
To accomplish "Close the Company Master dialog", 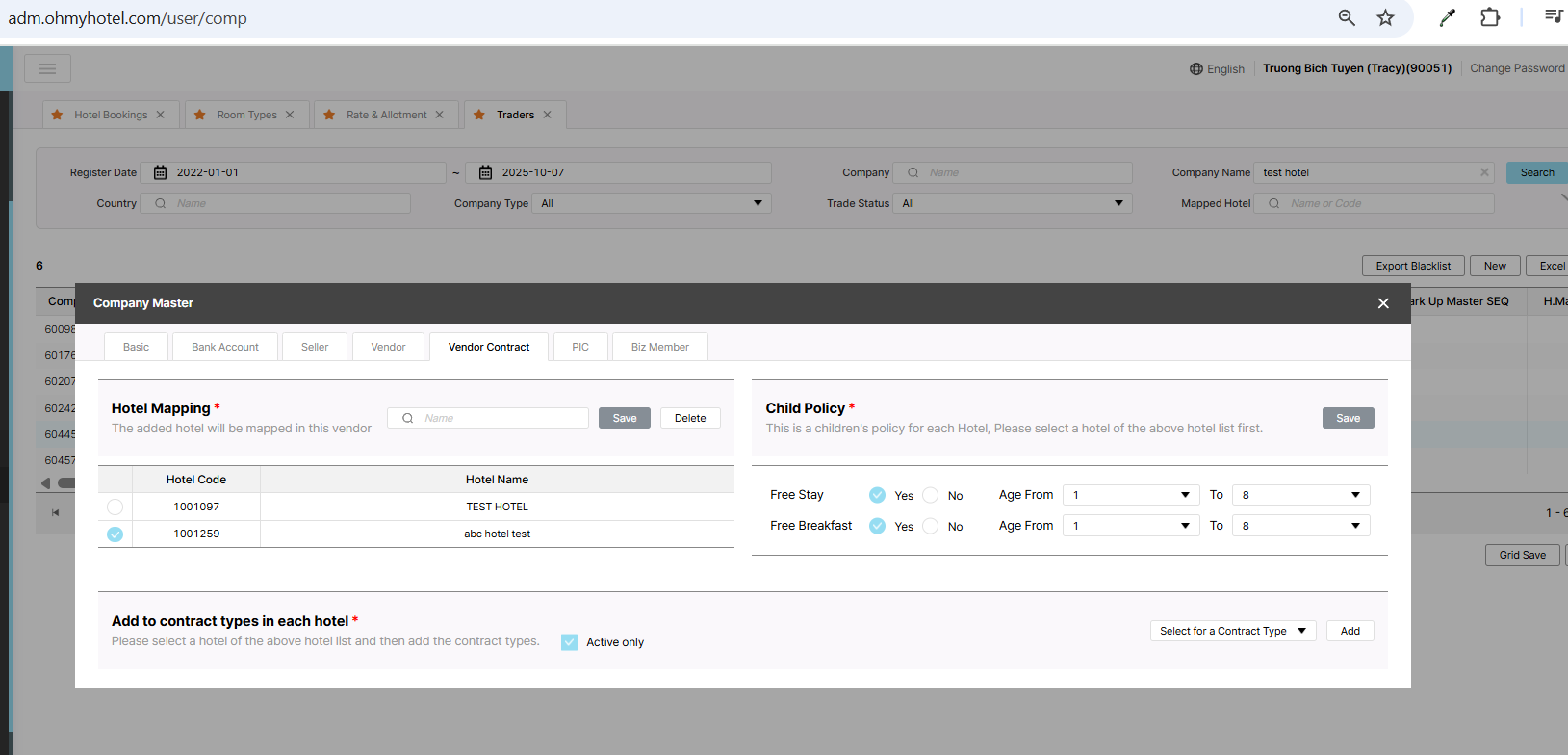I will point(1383,303).
